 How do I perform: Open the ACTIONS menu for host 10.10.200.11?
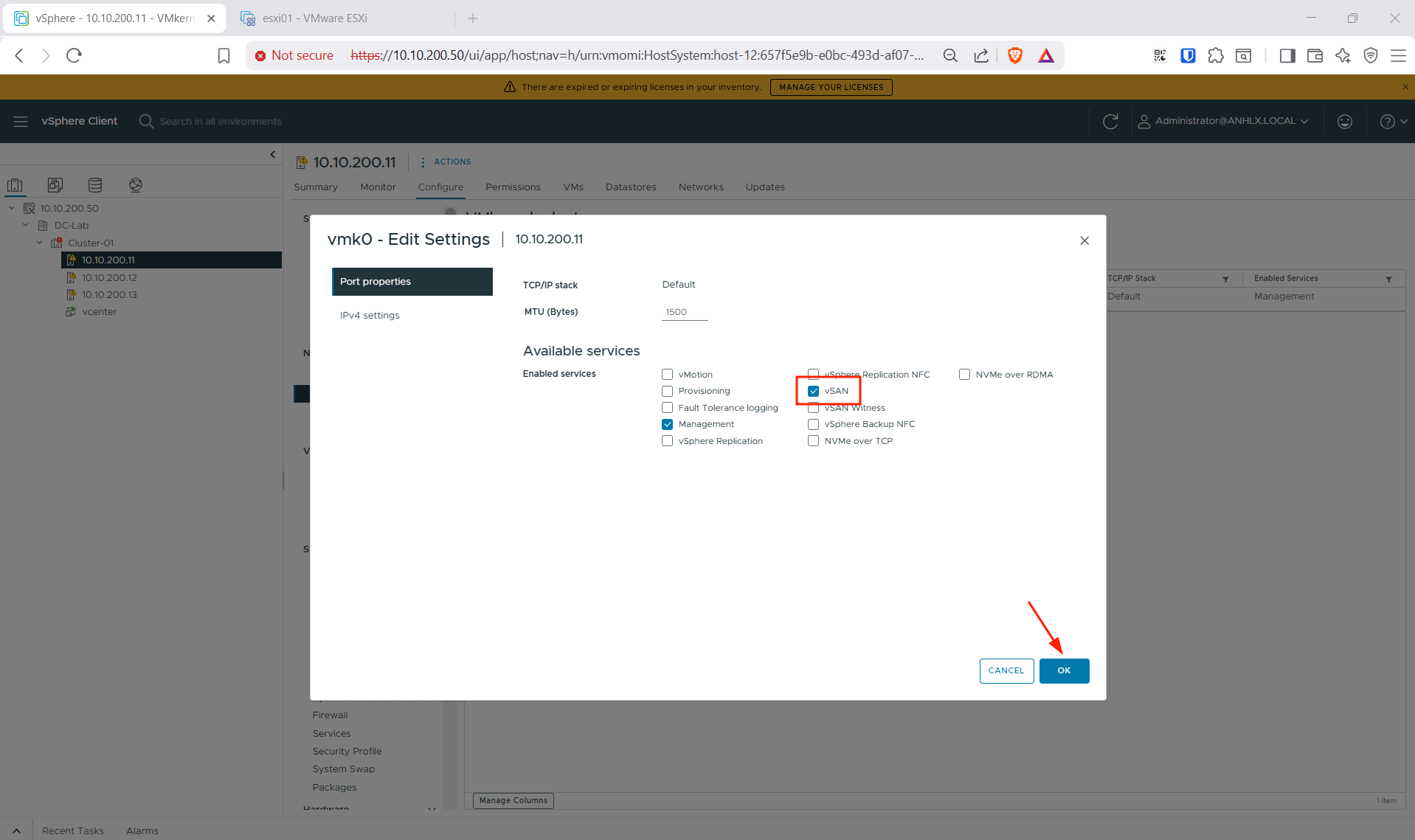[446, 162]
